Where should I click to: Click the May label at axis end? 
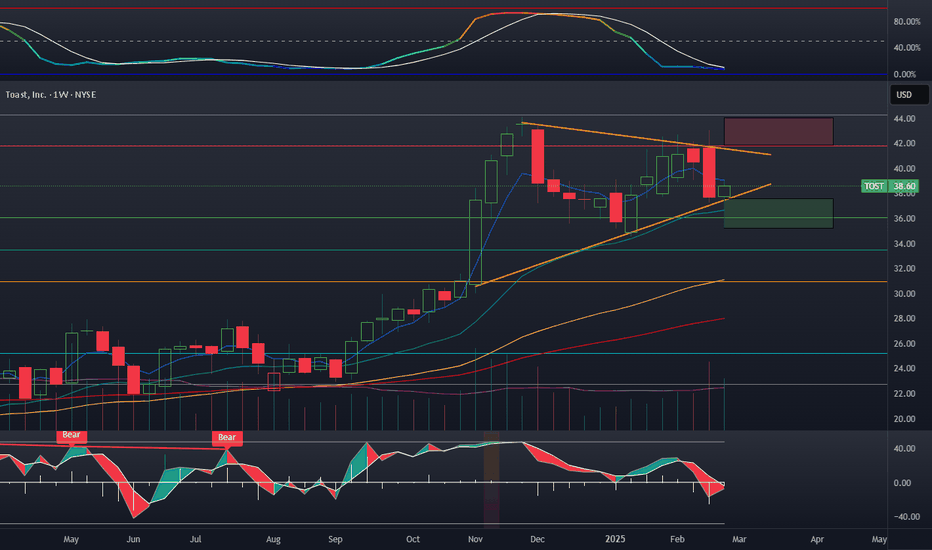click(879, 539)
